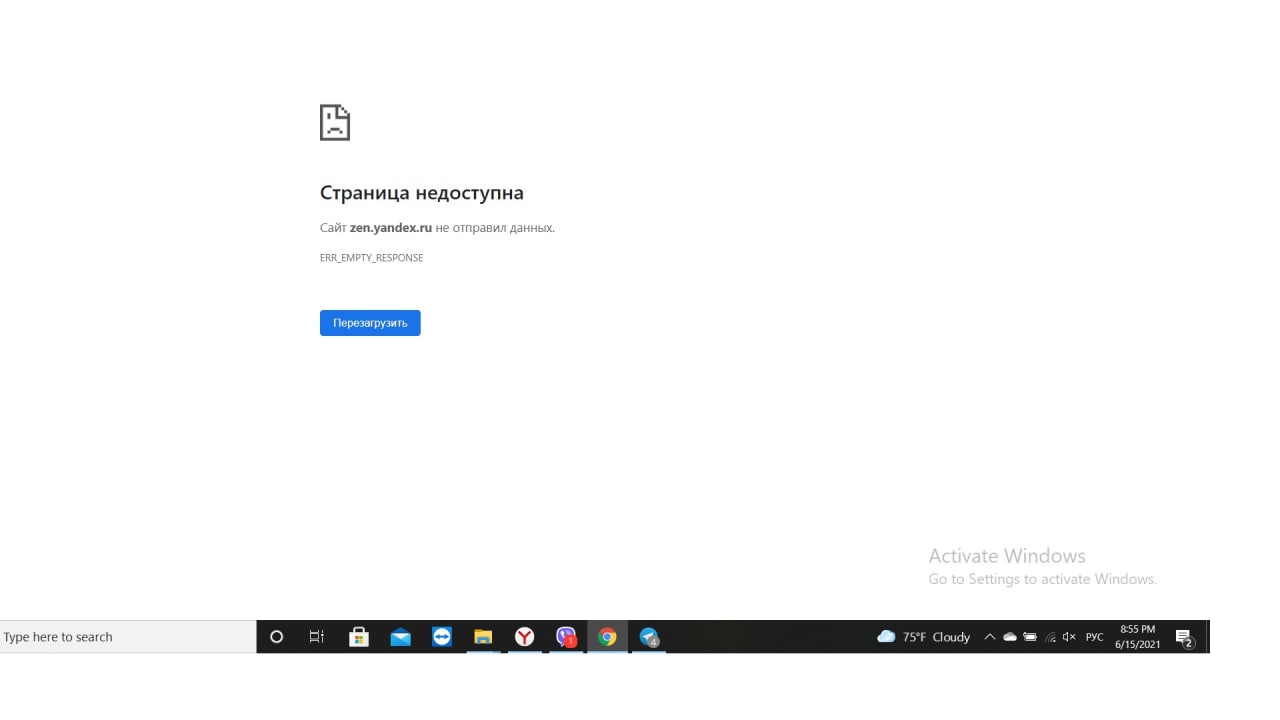The width and height of the screenshot is (1280, 720).
Task: Open Viber from the taskbar
Action: (x=566, y=637)
